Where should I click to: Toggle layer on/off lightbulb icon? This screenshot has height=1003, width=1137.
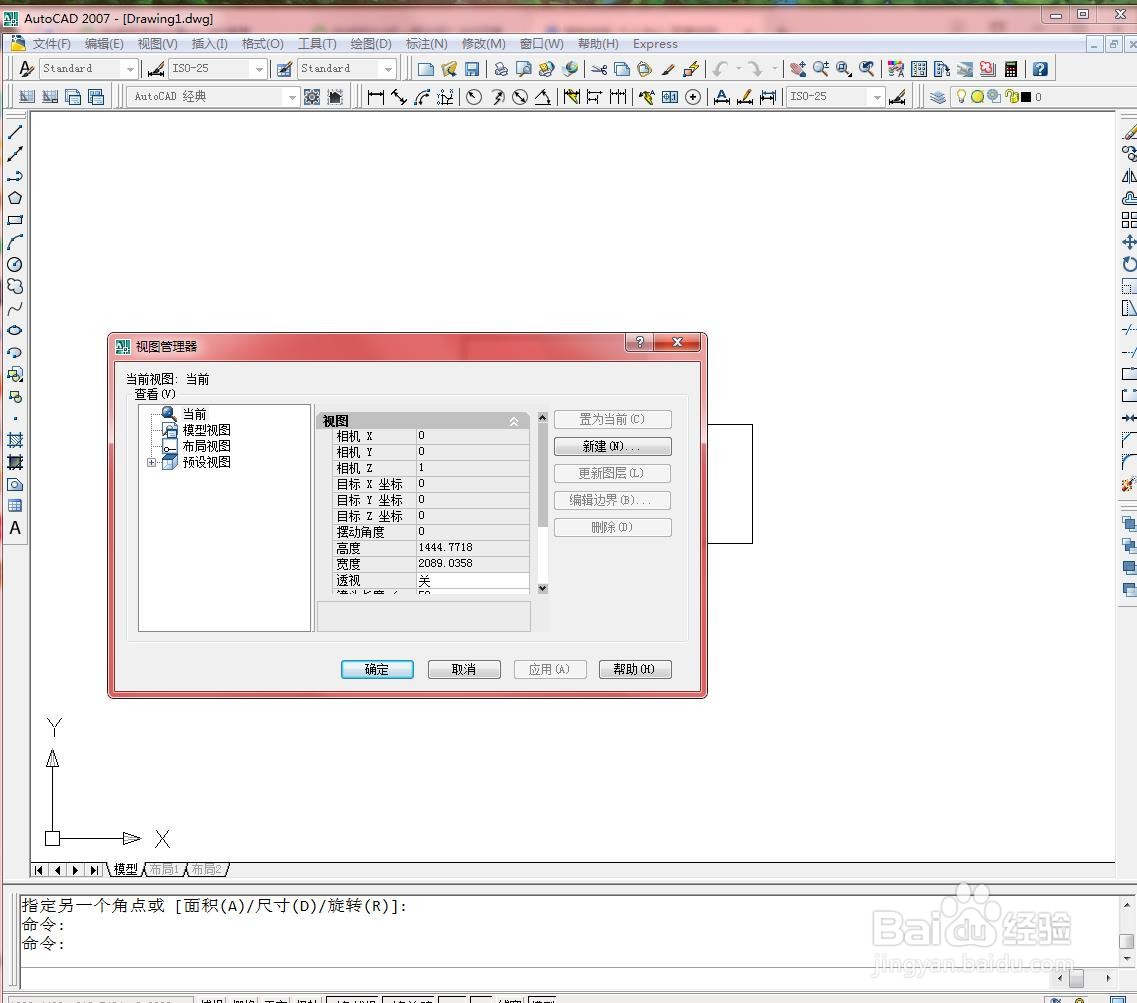962,96
